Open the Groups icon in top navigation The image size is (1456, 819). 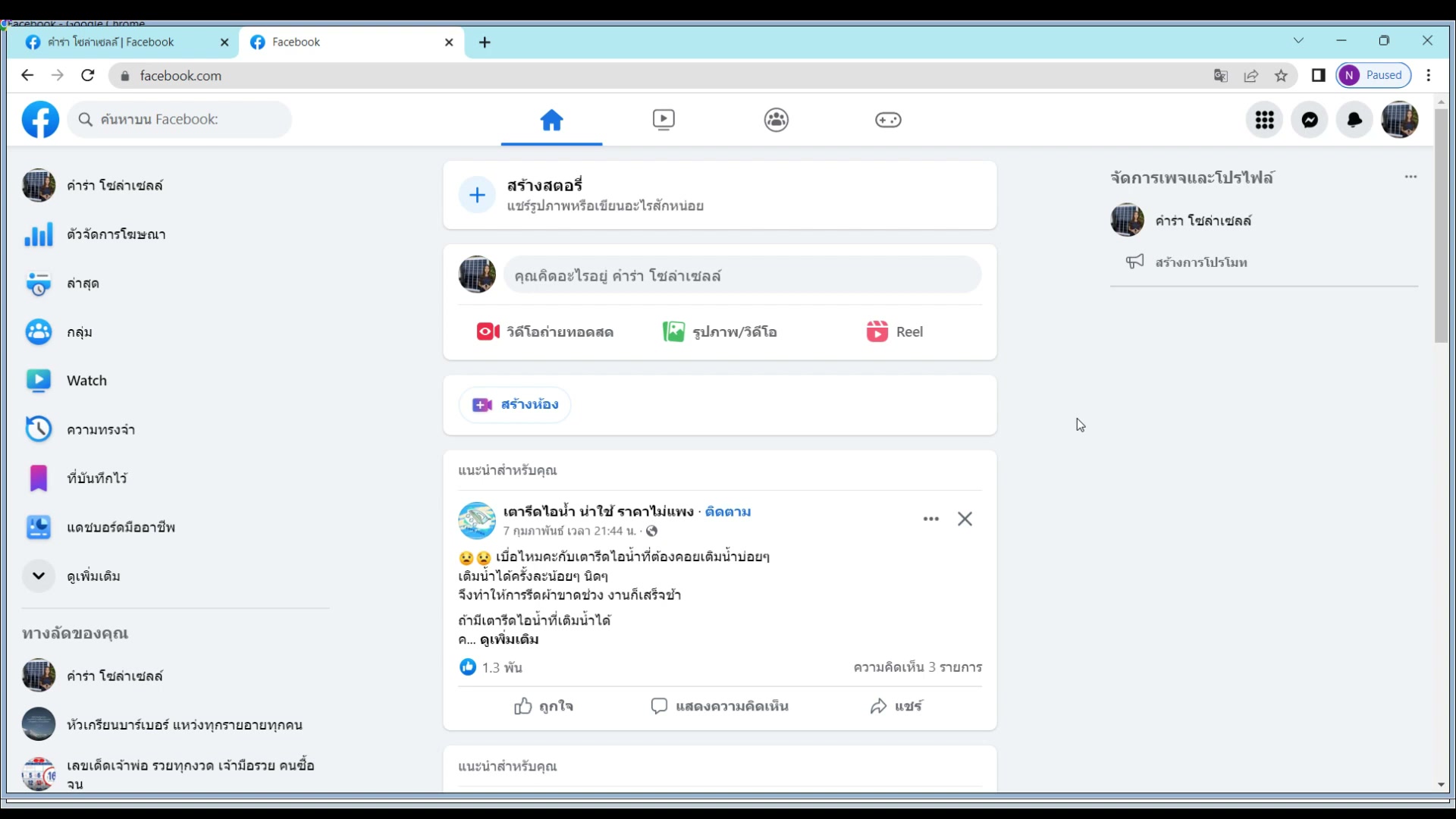(776, 120)
